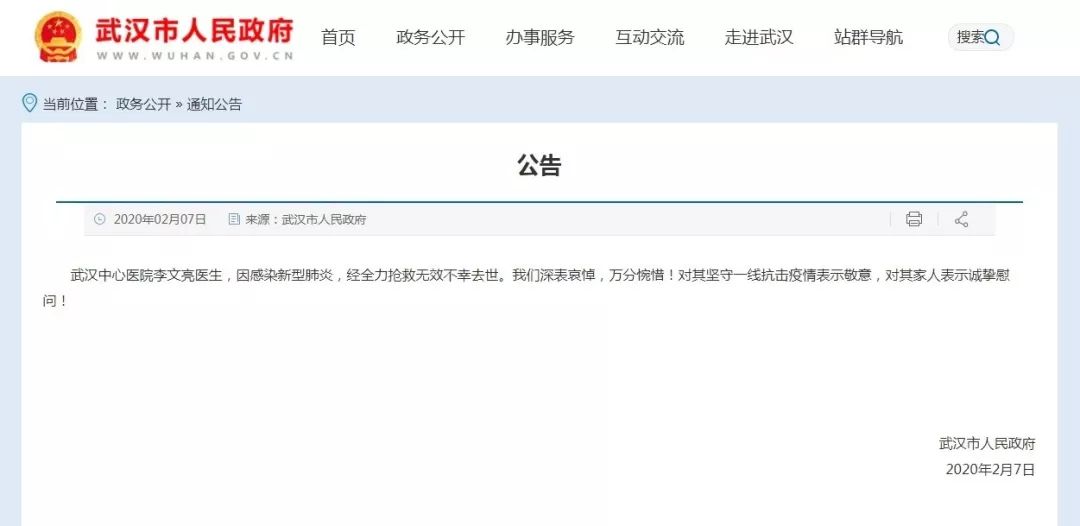Click the 公告 heading title
The height and width of the screenshot is (526, 1080).
[x=539, y=166]
